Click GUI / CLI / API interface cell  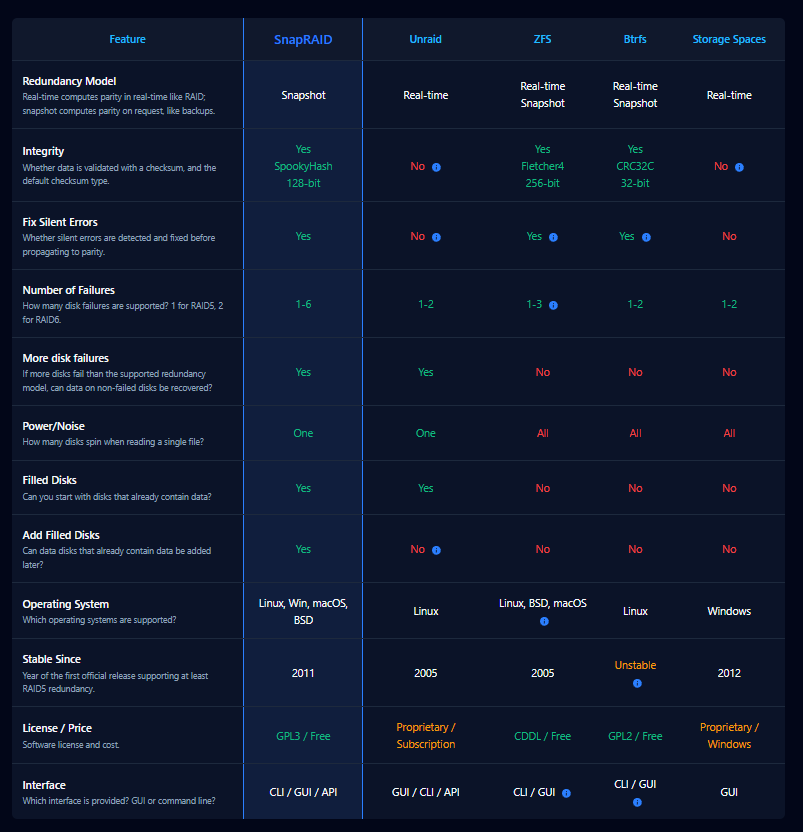[x=426, y=792]
